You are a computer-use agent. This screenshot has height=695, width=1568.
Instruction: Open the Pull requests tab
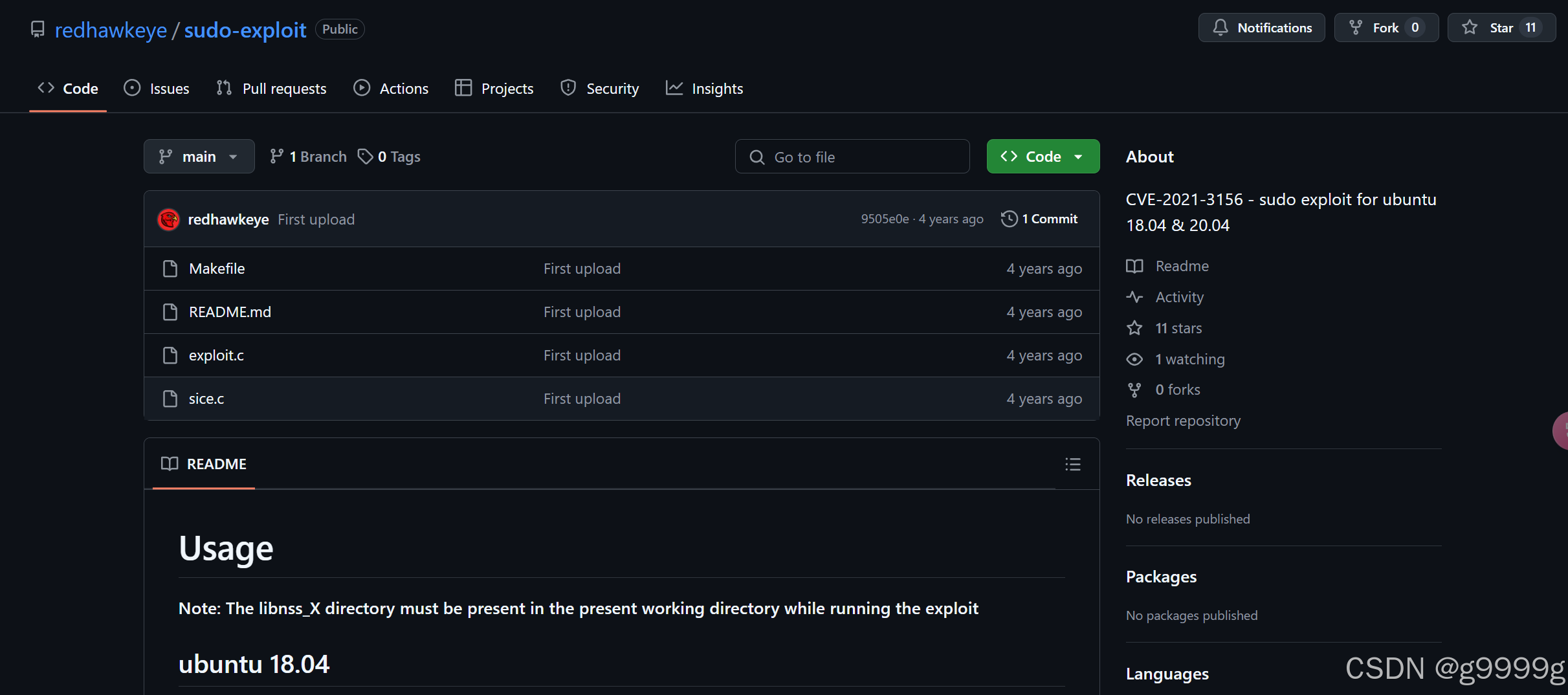271,89
